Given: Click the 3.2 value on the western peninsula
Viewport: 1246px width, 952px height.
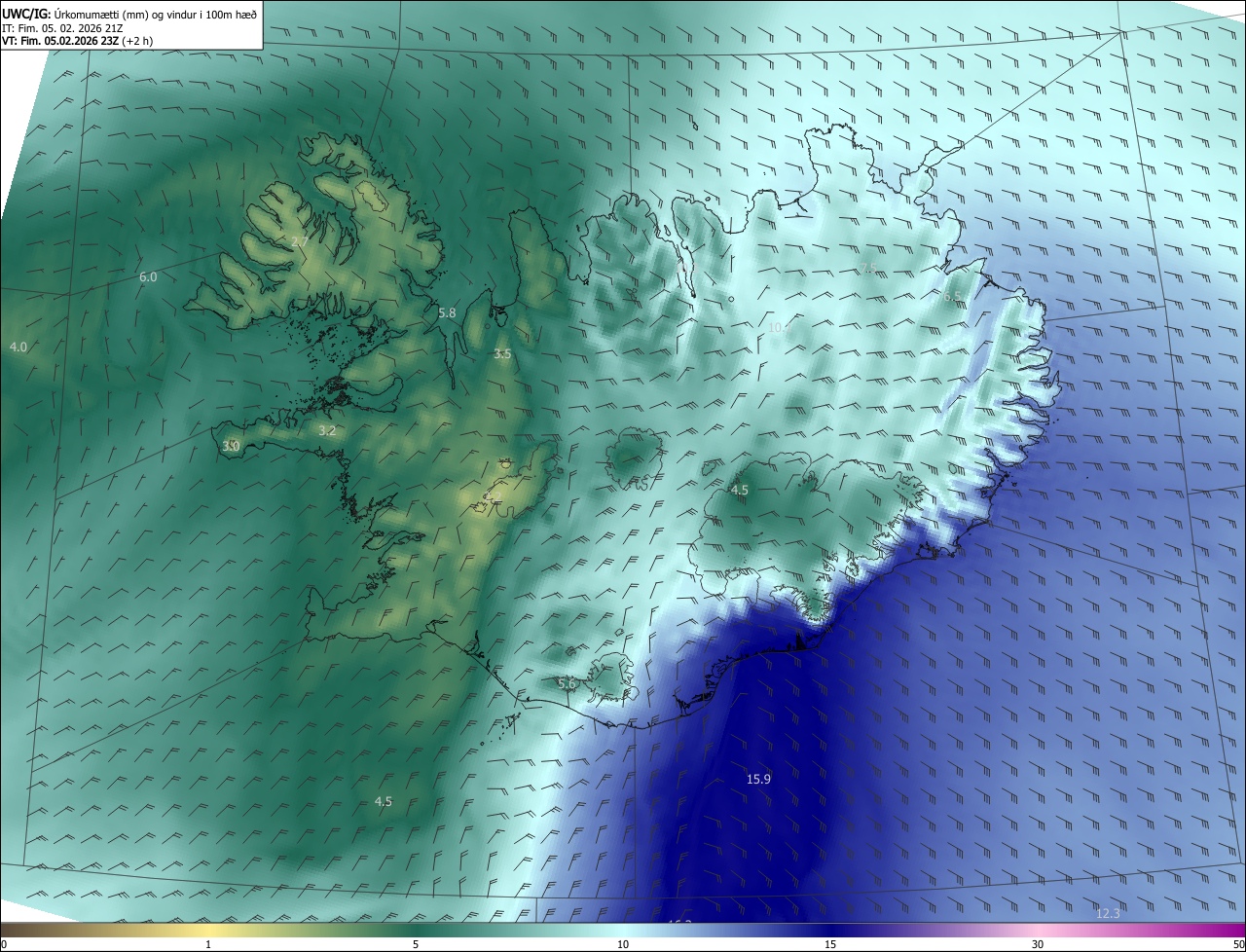Looking at the screenshot, I should coord(327,430).
